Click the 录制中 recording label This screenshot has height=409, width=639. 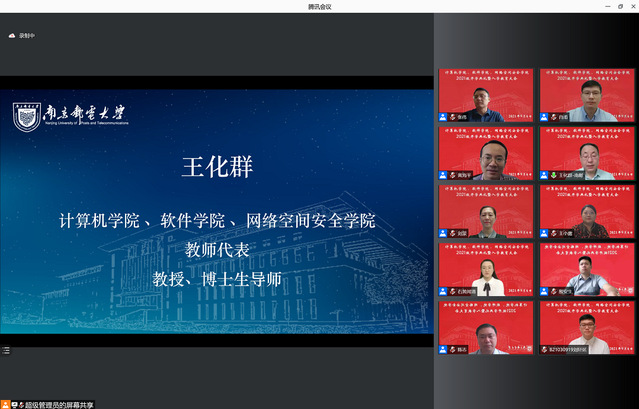[27, 36]
